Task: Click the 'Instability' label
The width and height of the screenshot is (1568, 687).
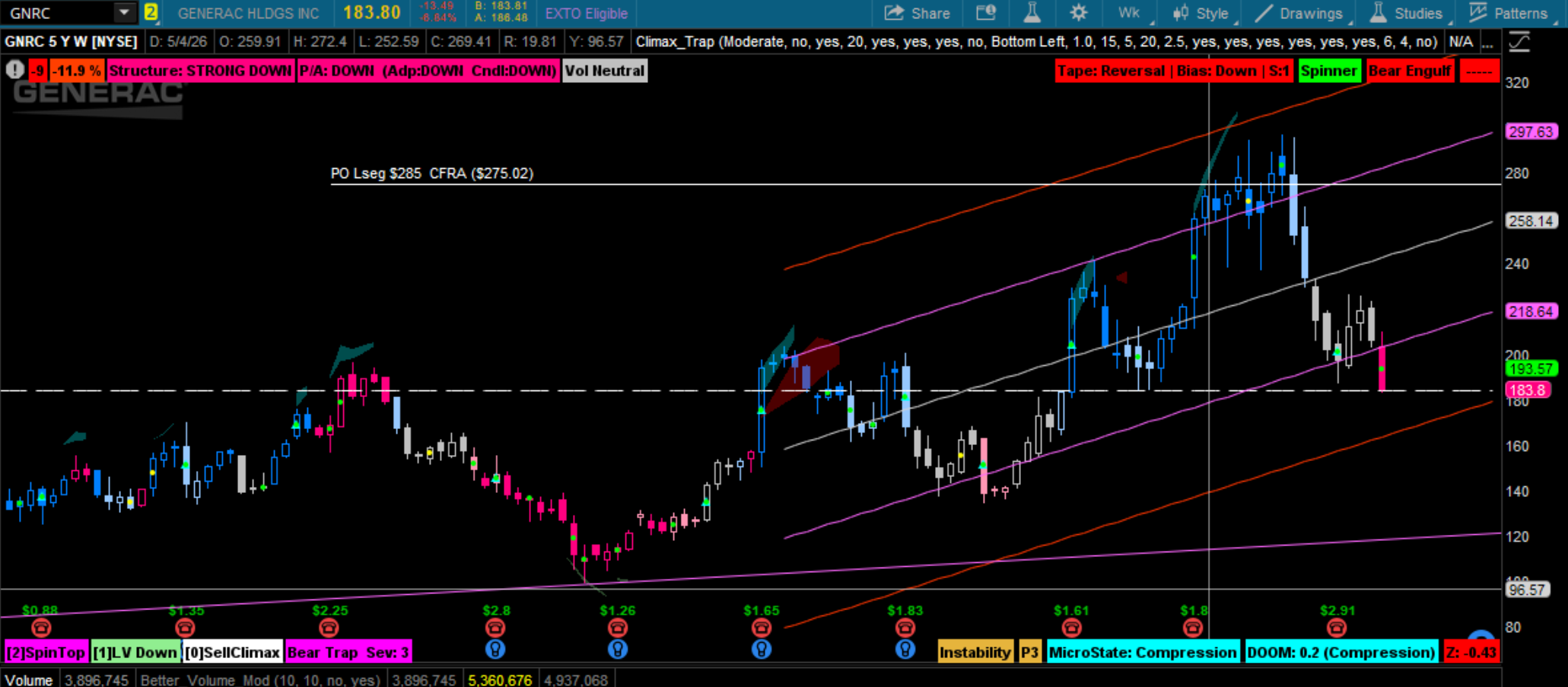Action: [975, 652]
